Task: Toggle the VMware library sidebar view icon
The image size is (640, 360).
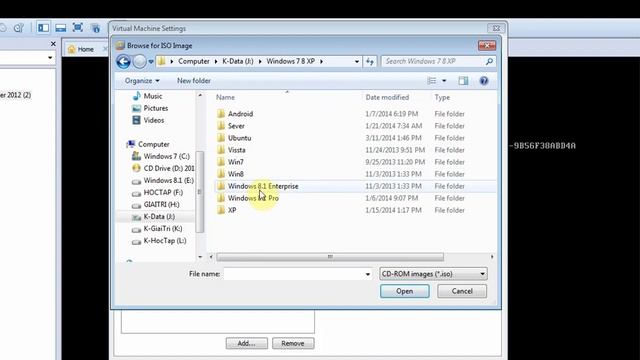Action: [43, 28]
